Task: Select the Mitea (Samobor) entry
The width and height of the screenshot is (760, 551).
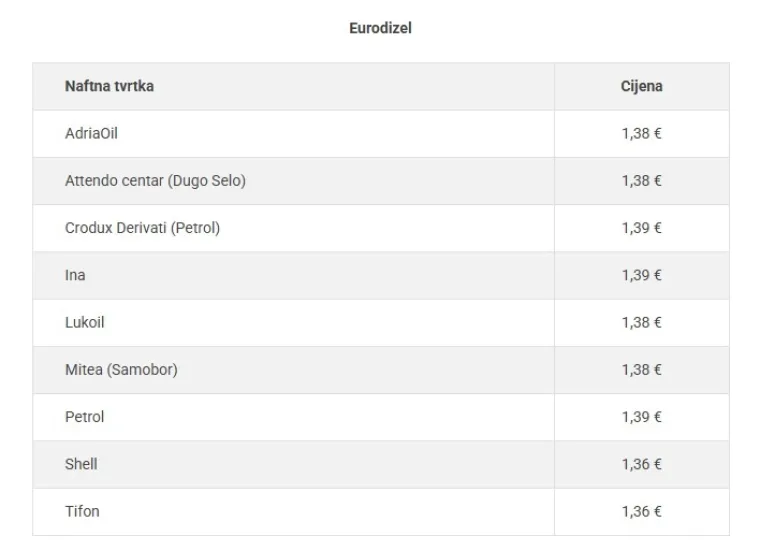Action: (x=121, y=370)
